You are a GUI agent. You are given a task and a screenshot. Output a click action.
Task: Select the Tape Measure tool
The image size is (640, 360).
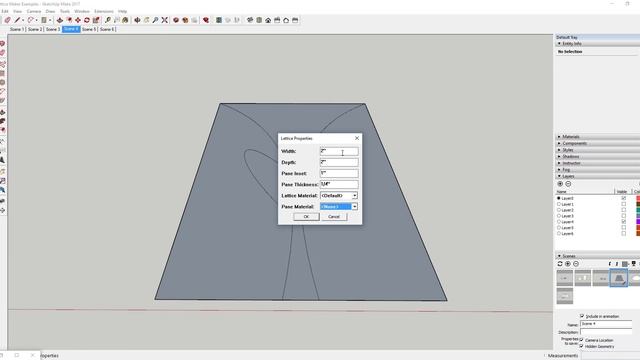tap(108, 20)
